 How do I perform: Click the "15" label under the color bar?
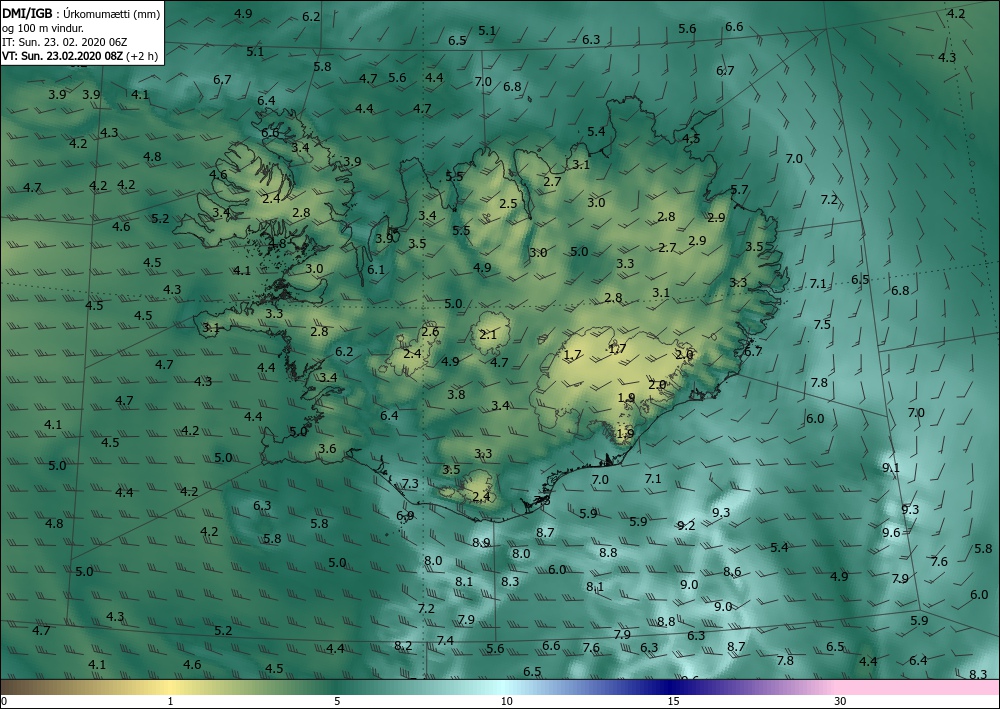point(673,701)
